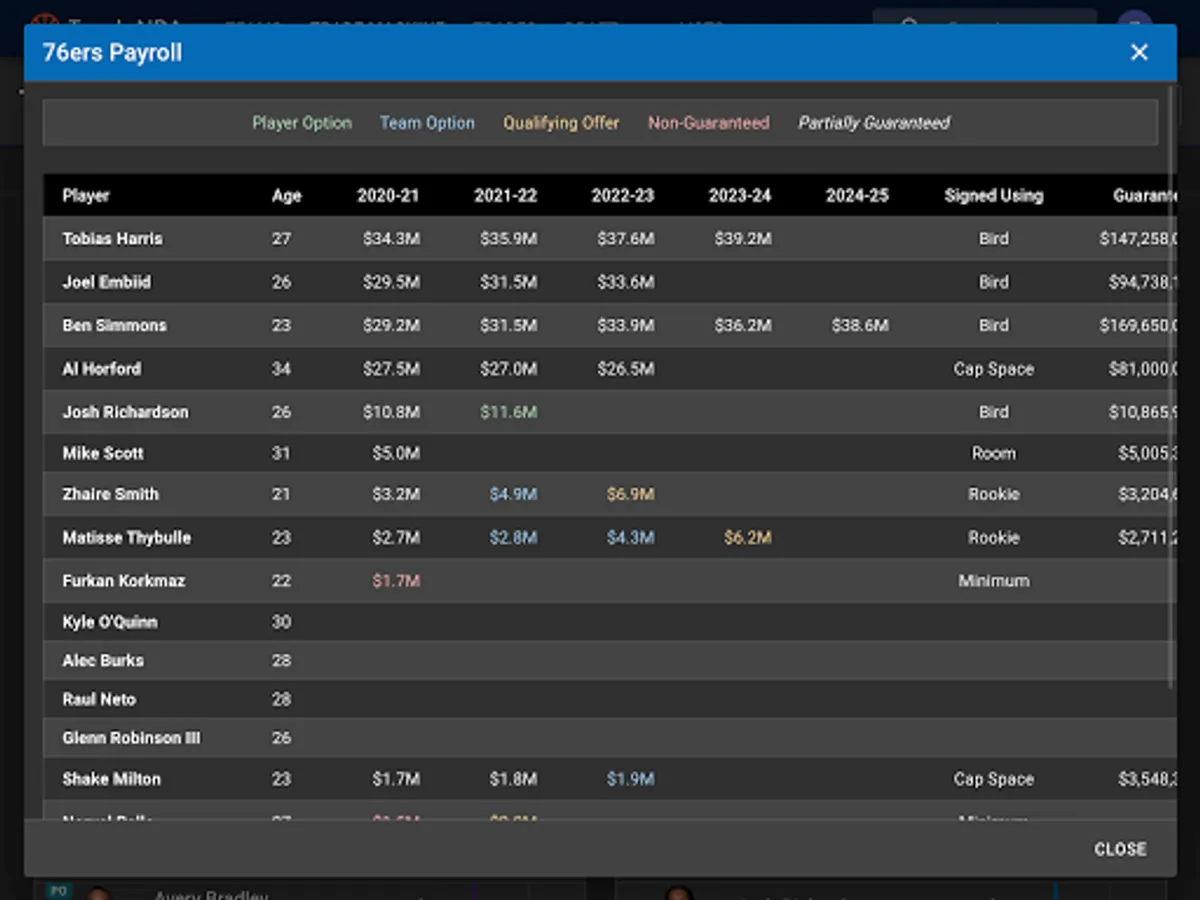The width and height of the screenshot is (1200, 900).
Task: Click Al Horford age 34 cell
Action: [281, 369]
